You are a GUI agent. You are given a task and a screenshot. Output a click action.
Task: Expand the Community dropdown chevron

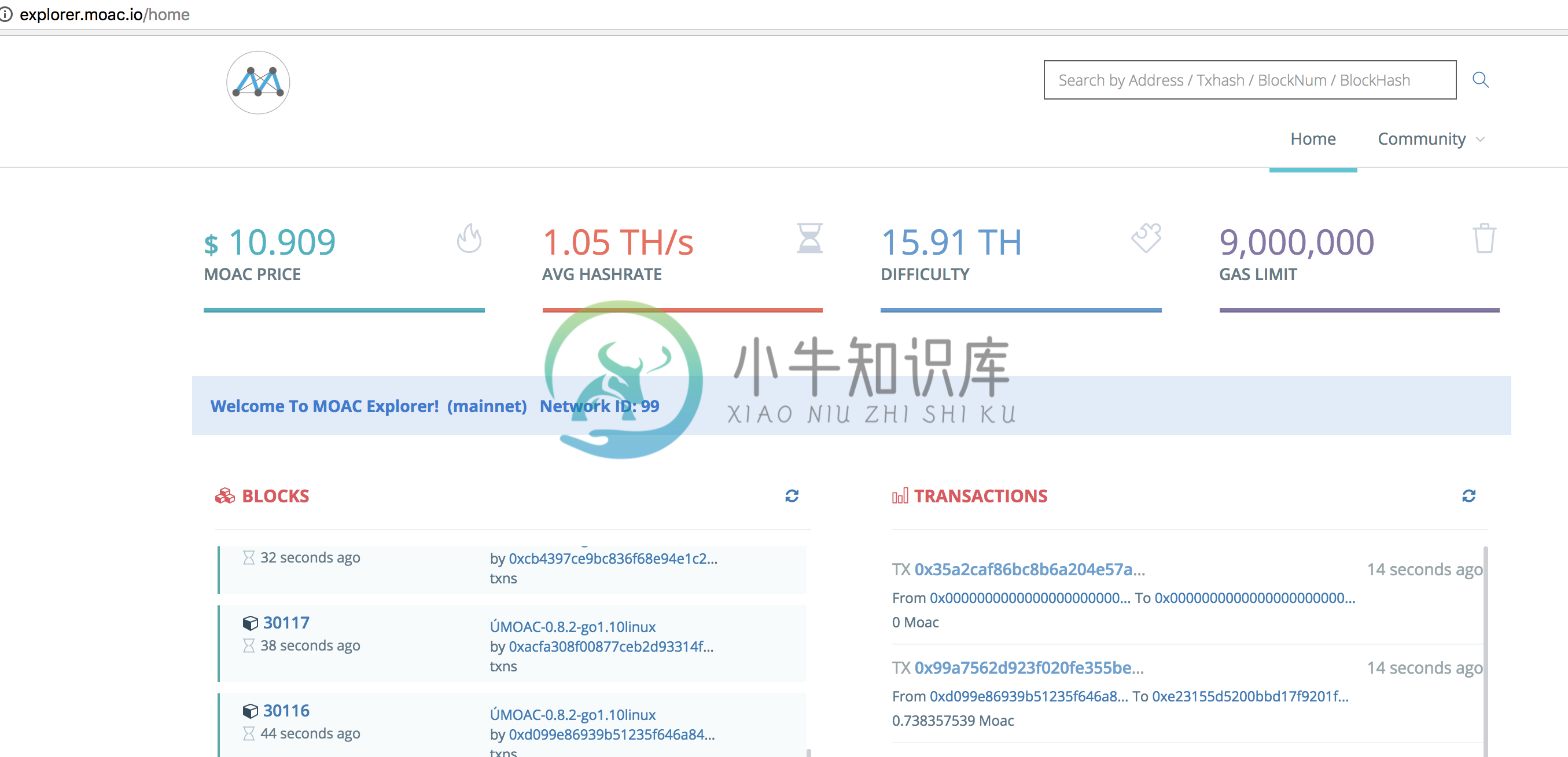coord(1481,139)
